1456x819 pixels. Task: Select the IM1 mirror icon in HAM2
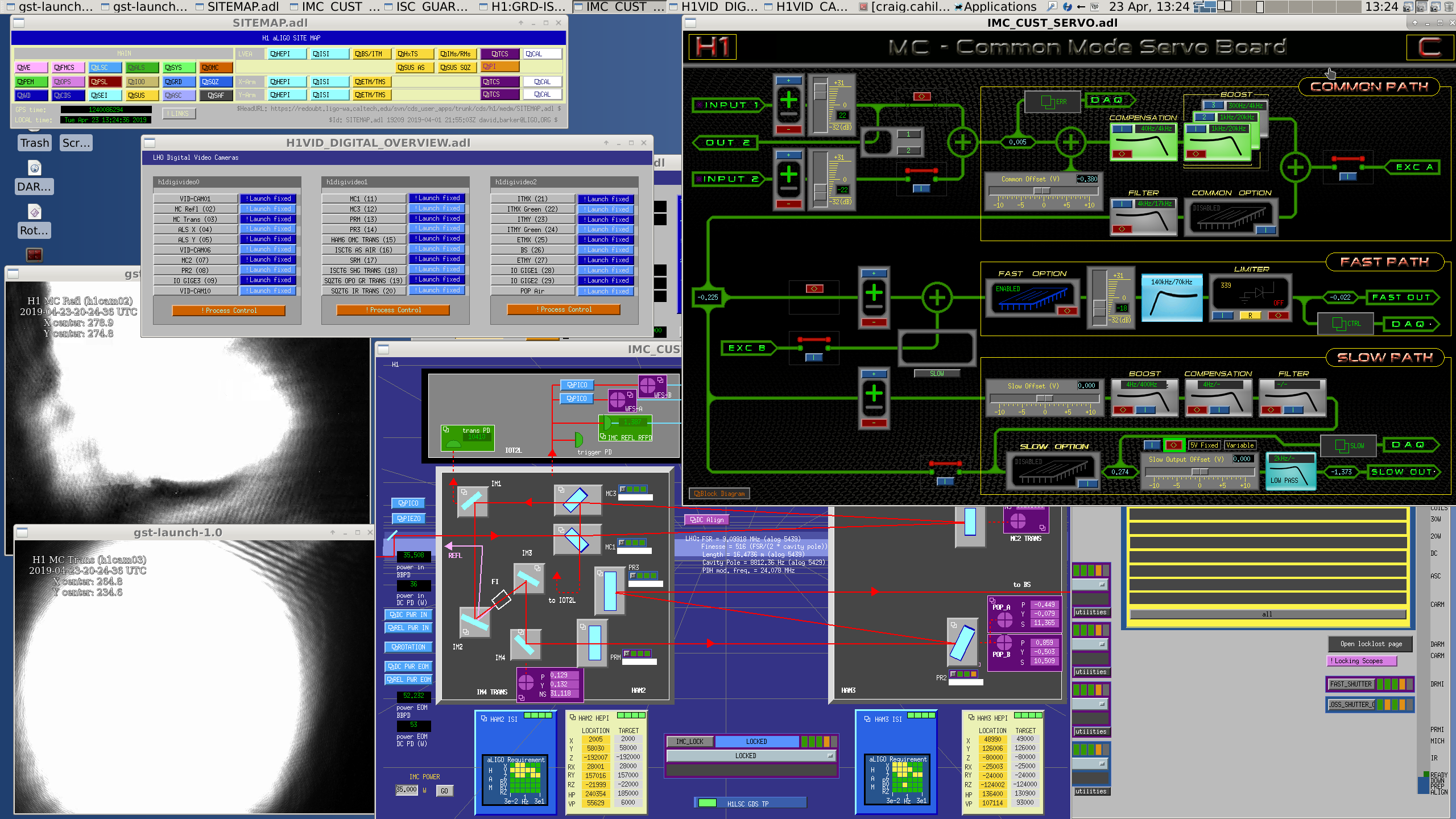[x=473, y=501]
